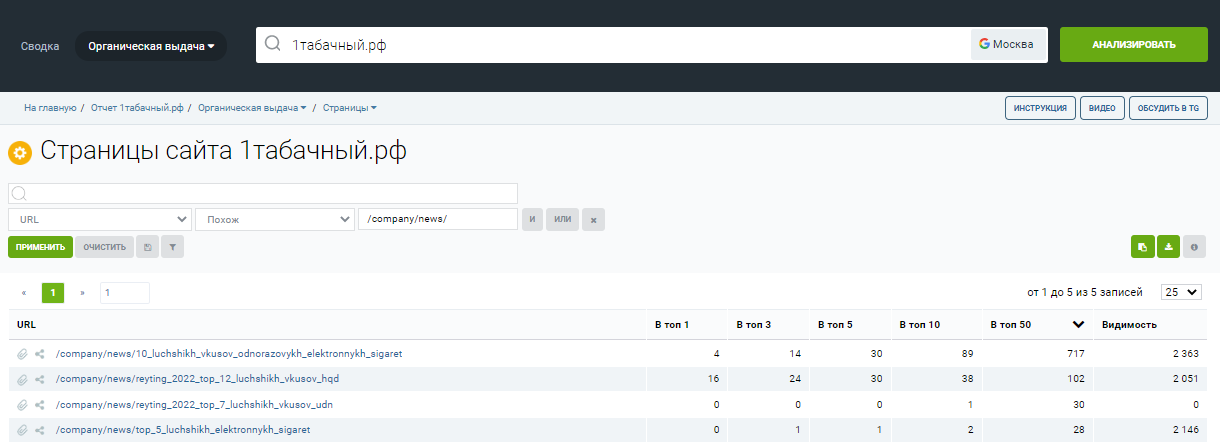
Task: Click the АНАЛИЗИРОВАТЬ button
Action: 1134,45
